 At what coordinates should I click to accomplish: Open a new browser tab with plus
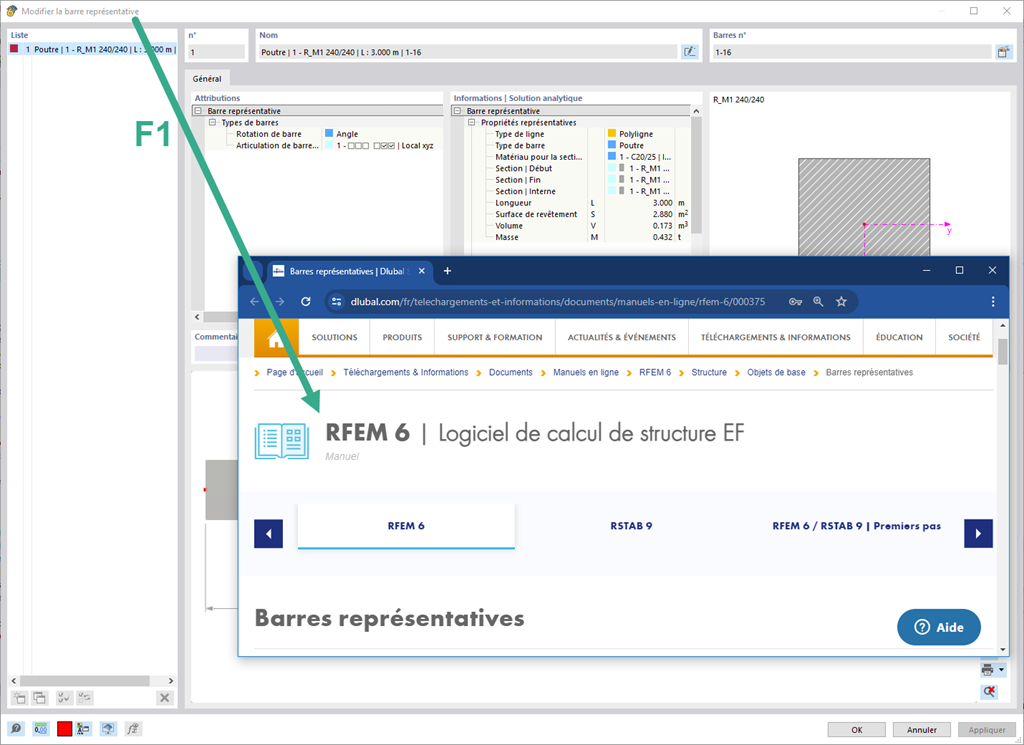tap(447, 271)
